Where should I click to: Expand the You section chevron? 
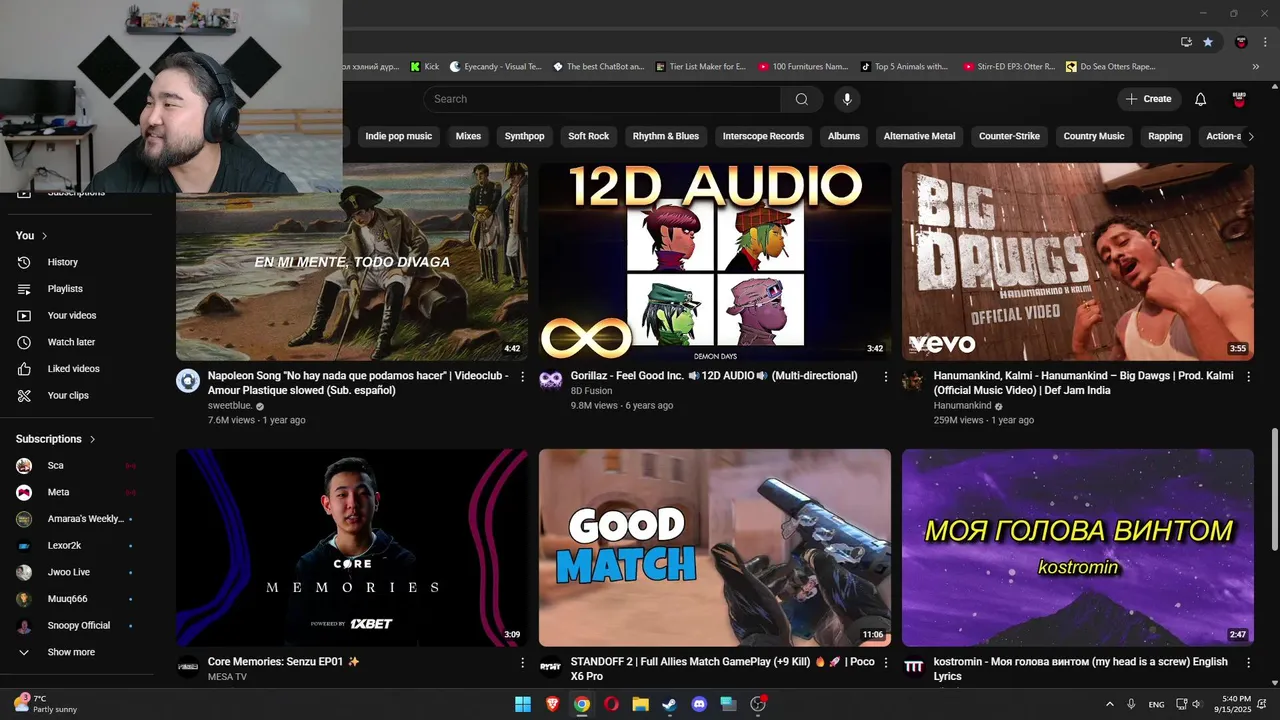click(44, 236)
